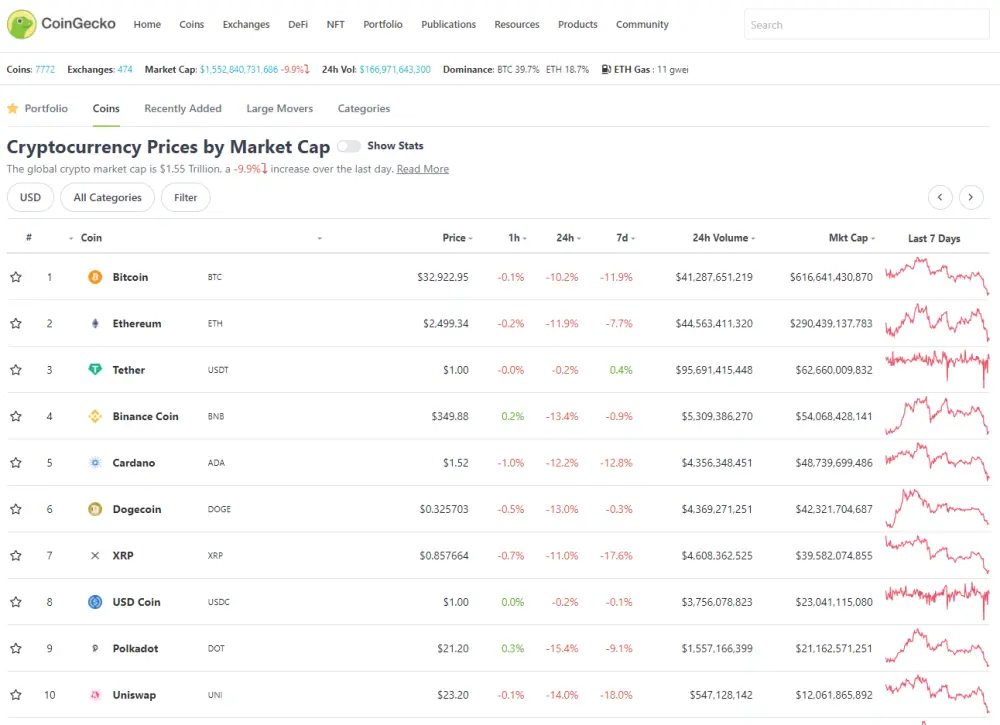This screenshot has height=725, width=1000.
Task: Open the USD currency dropdown
Action: (30, 197)
